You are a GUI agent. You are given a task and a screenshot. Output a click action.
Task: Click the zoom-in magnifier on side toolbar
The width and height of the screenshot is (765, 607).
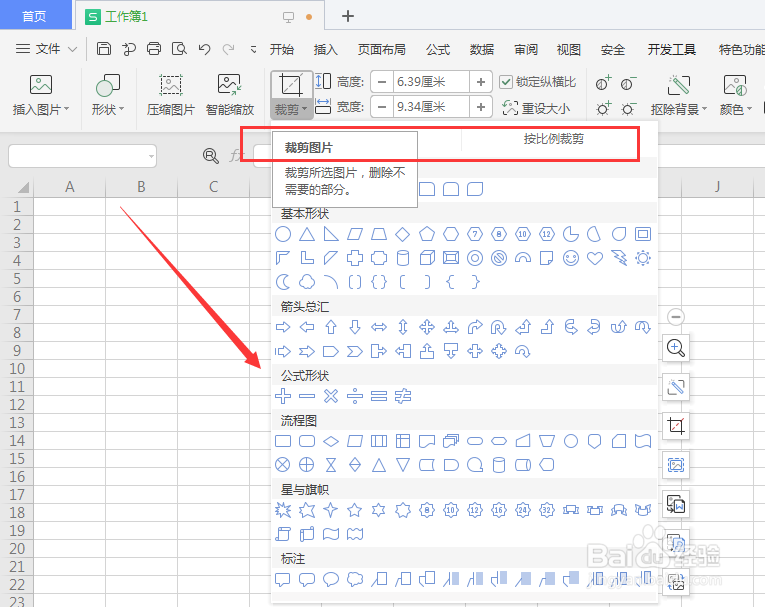click(676, 348)
